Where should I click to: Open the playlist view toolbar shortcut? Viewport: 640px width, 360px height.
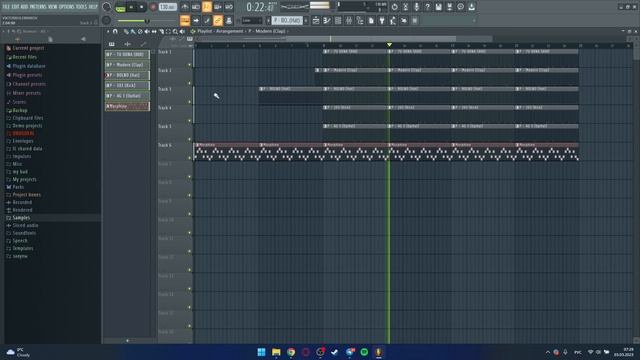[316, 20]
